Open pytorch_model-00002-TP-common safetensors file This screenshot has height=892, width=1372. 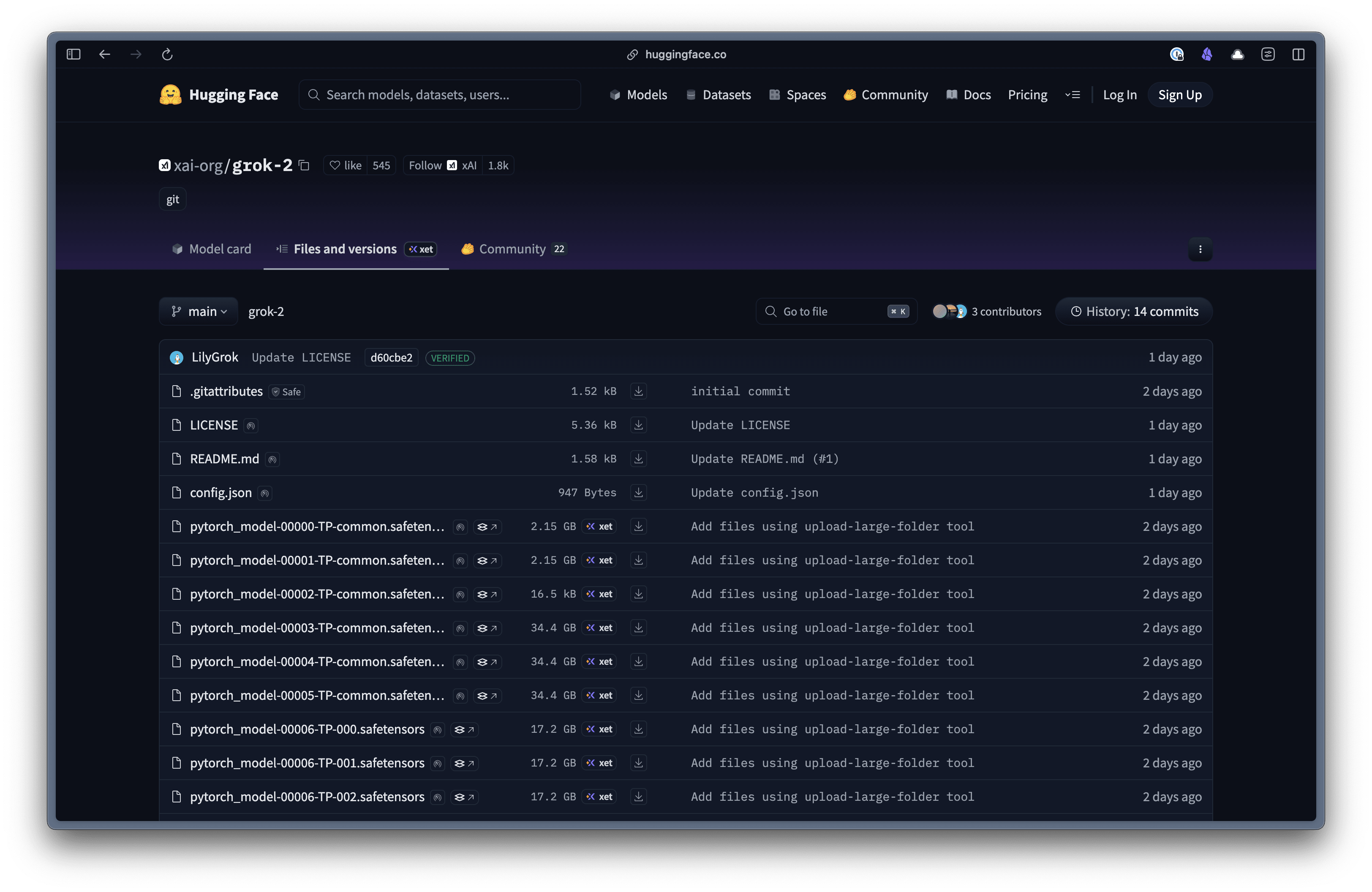click(x=317, y=594)
